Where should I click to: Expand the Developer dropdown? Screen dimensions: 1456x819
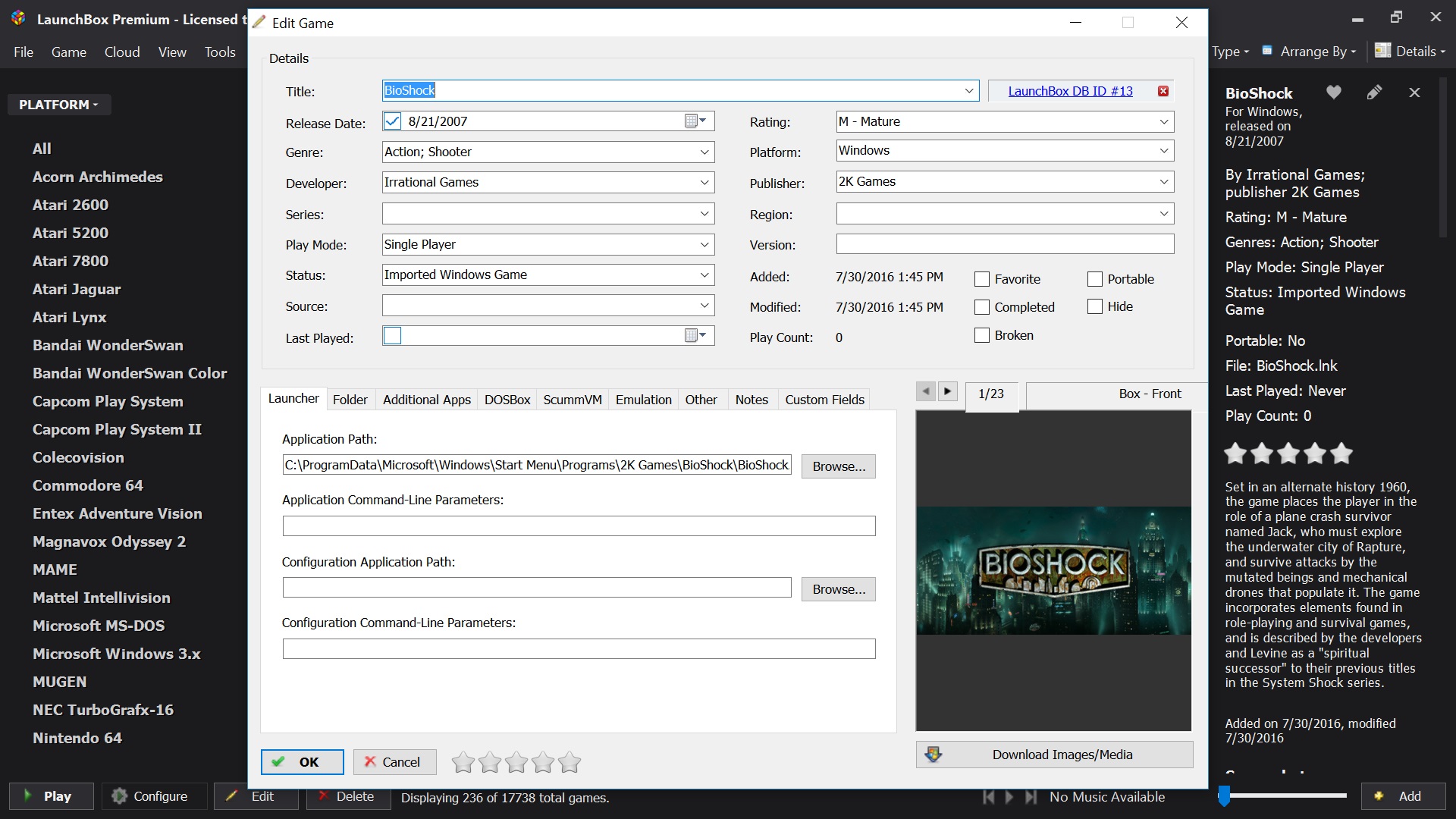(x=704, y=183)
